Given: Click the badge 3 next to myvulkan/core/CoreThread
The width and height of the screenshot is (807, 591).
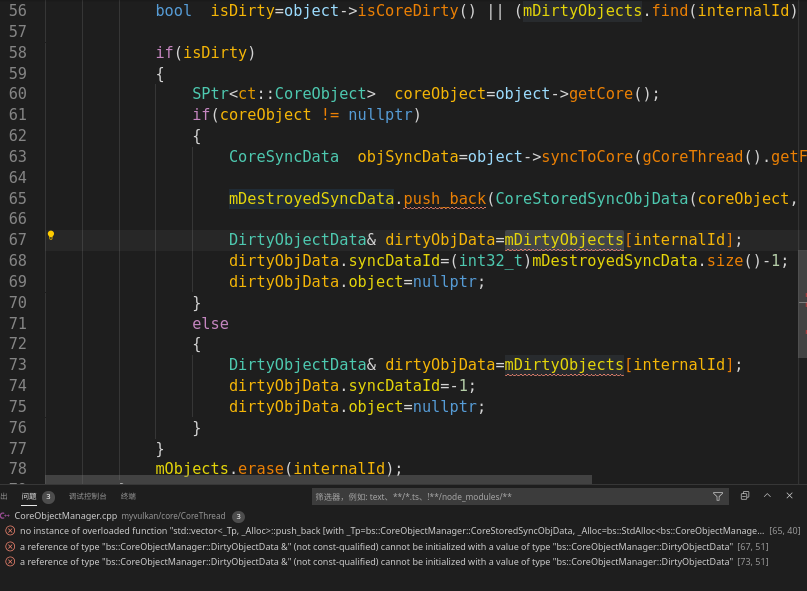Looking at the screenshot, I should (x=238, y=516).
